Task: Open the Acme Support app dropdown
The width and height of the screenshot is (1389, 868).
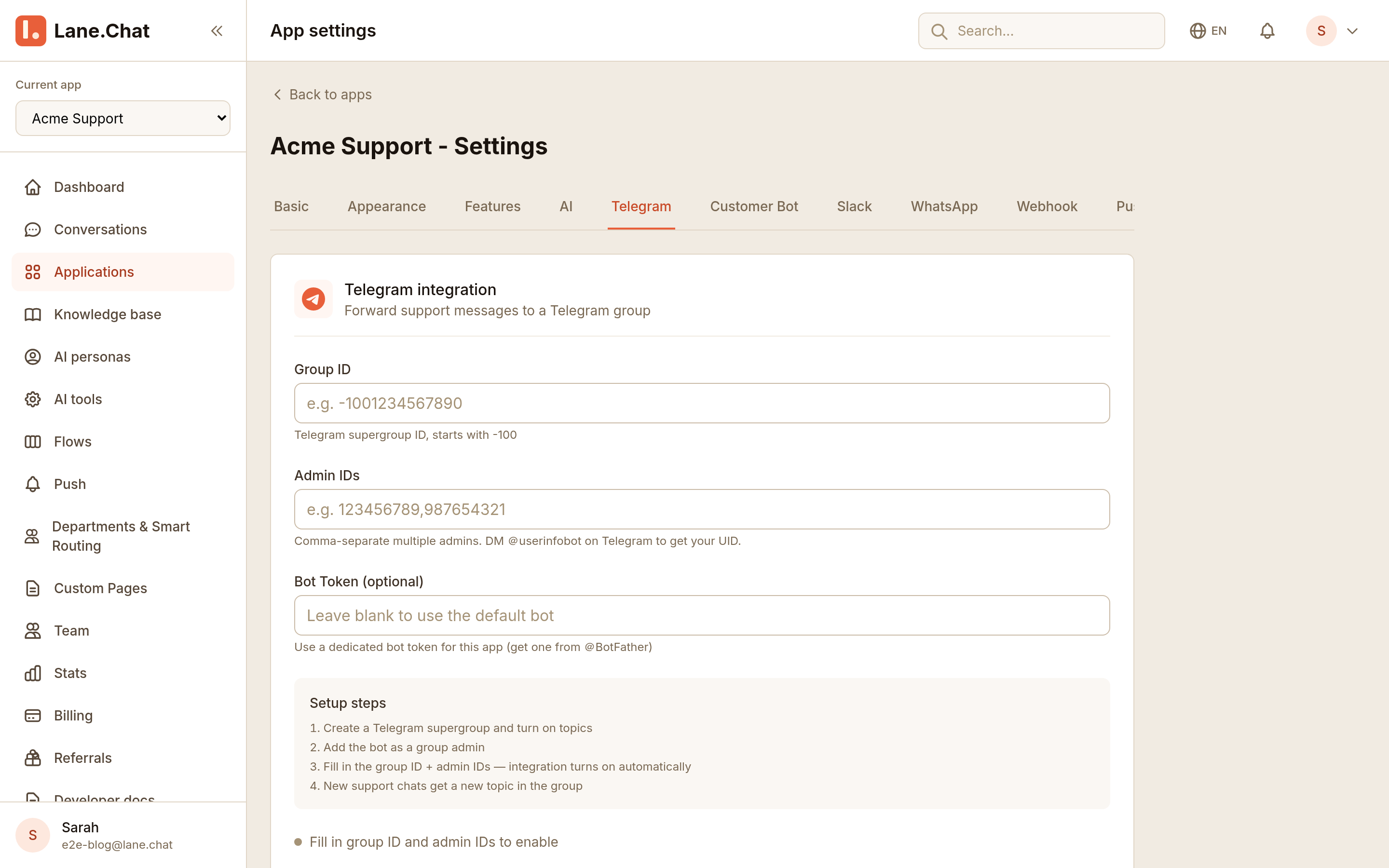Action: pos(123,118)
